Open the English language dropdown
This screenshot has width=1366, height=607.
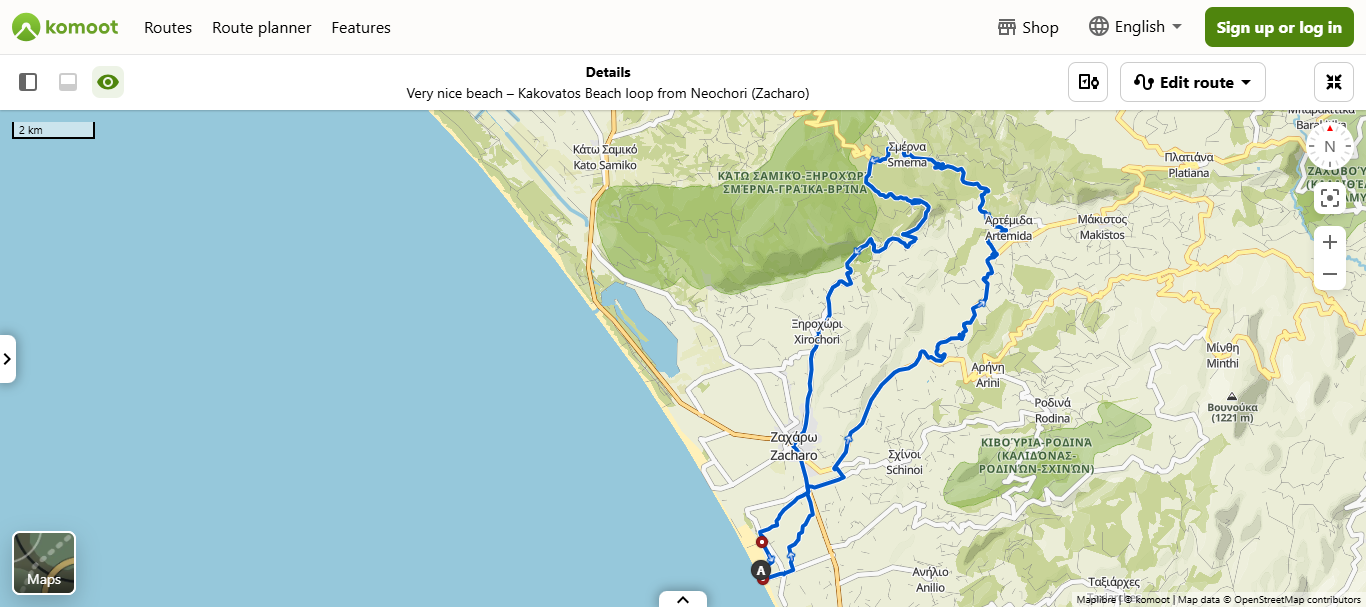pyautogui.click(x=1136, y=27)
